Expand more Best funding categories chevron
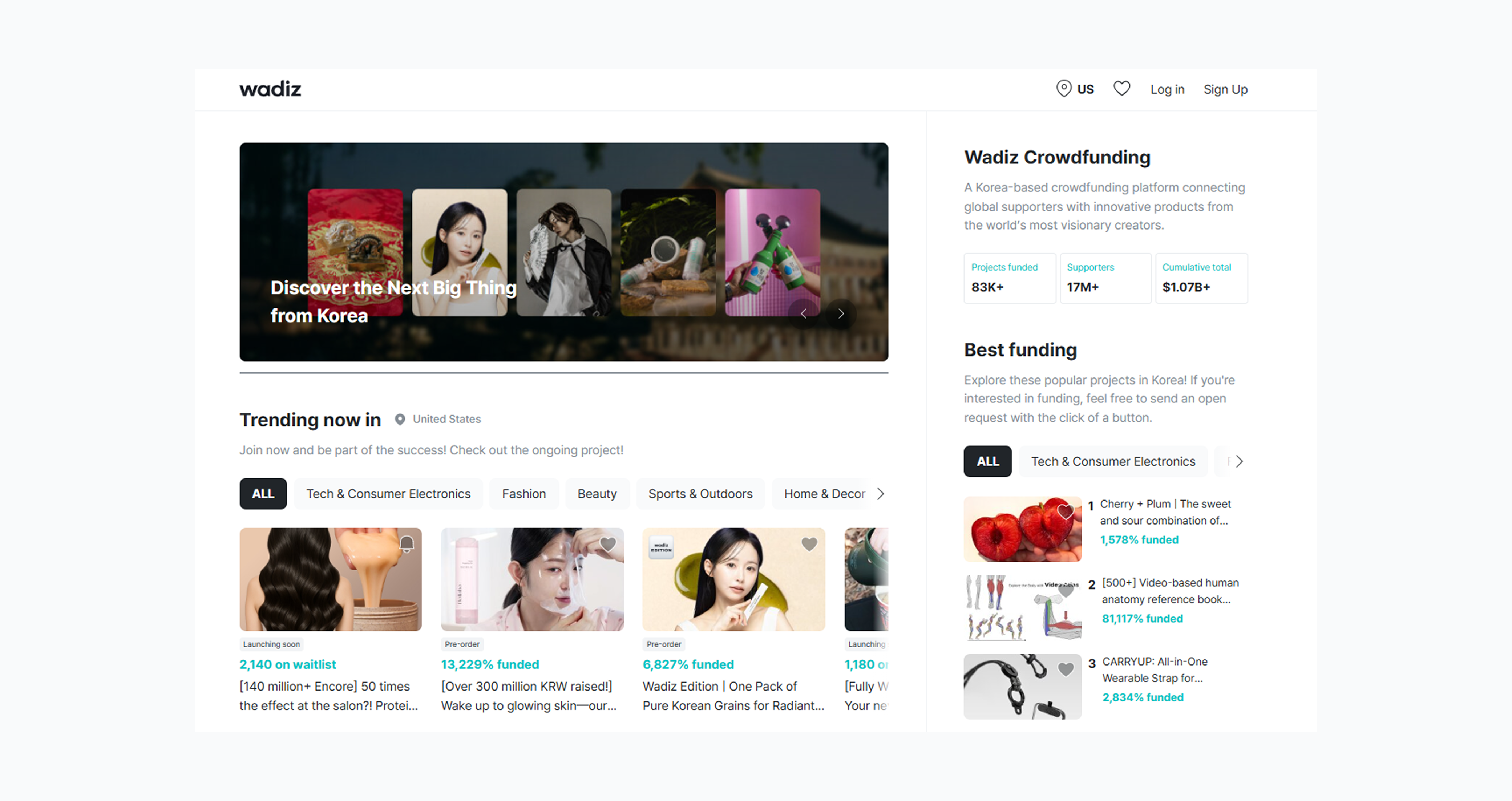Screen dimensions: 1512x801 pyautogui.click(x=1239, y=461)
